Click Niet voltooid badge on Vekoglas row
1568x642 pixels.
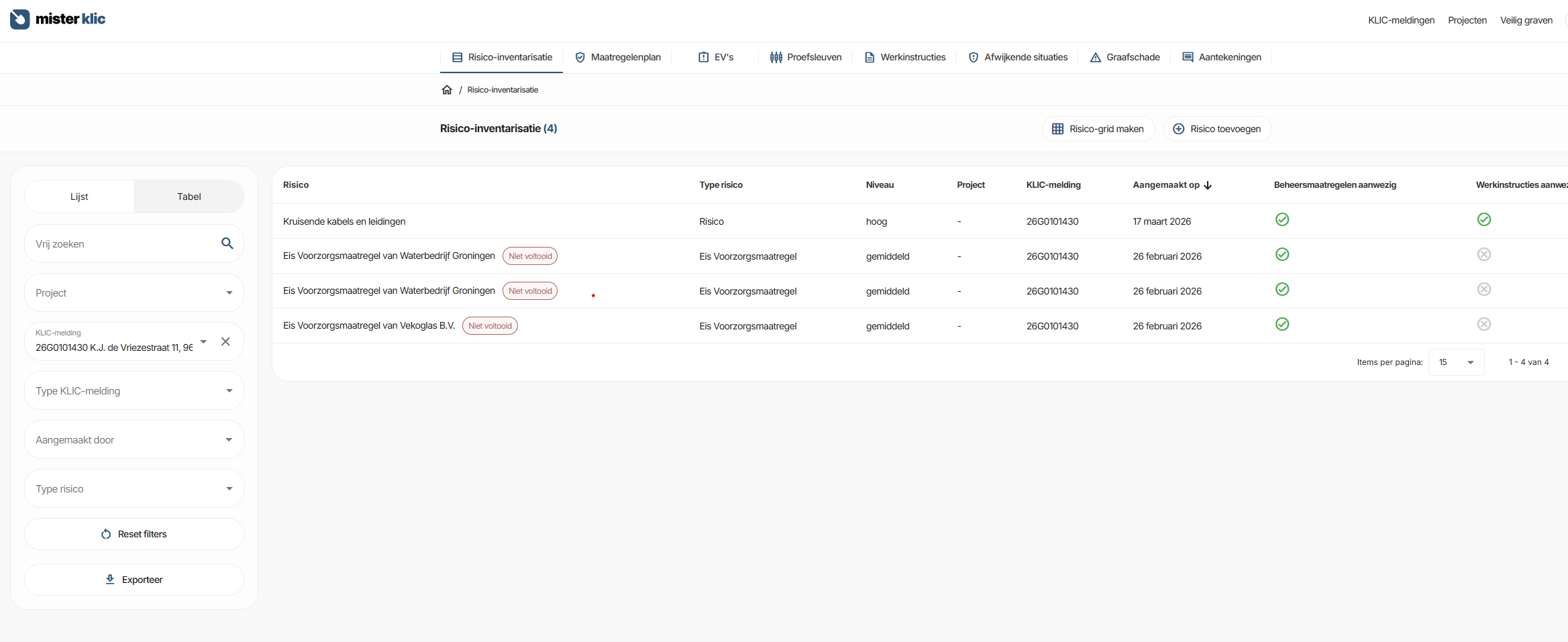490,326
